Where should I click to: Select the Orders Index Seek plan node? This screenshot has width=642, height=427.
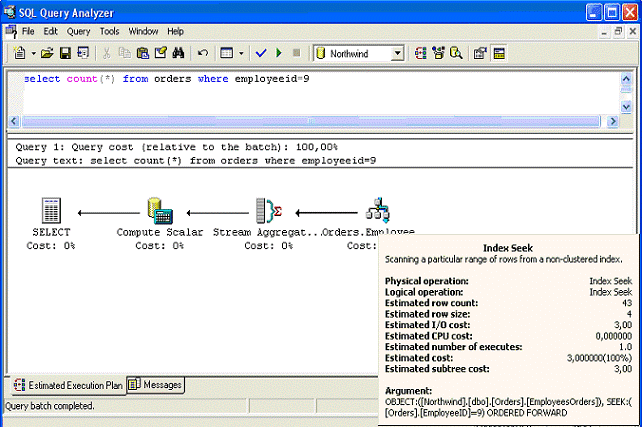[x=378, y=210]
